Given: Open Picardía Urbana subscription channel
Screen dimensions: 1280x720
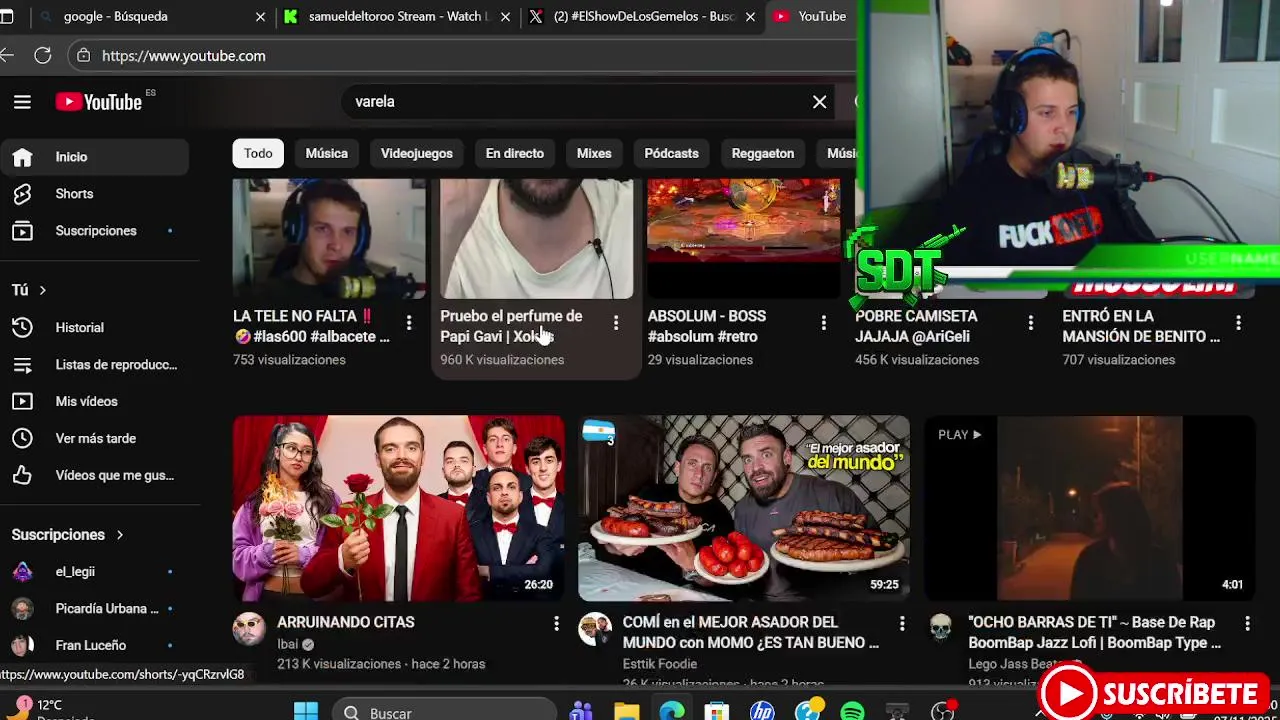Looking at the screenshot, I should (x=94, y=609).
